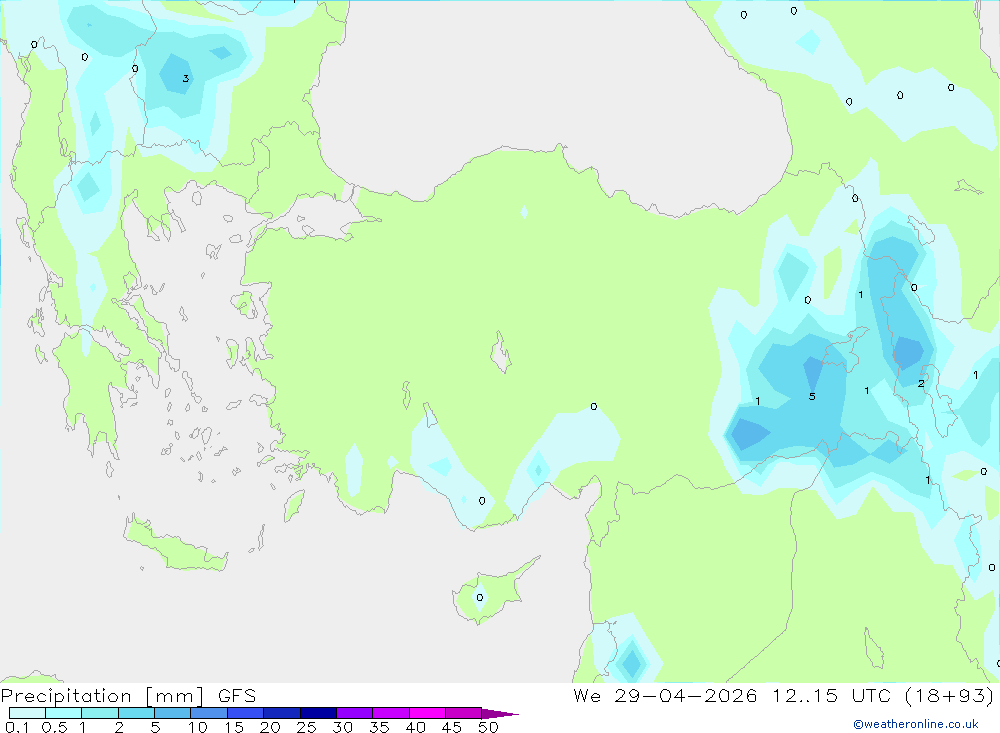Screen dimensions: 1000x733
Task: Click the 'Precipitation [mm]' title text
Action: click(x=102, y=696)
